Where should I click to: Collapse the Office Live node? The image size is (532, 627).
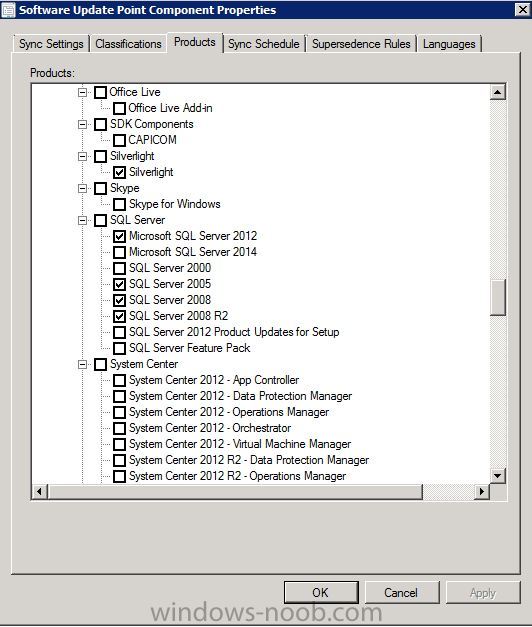(82, 92)
